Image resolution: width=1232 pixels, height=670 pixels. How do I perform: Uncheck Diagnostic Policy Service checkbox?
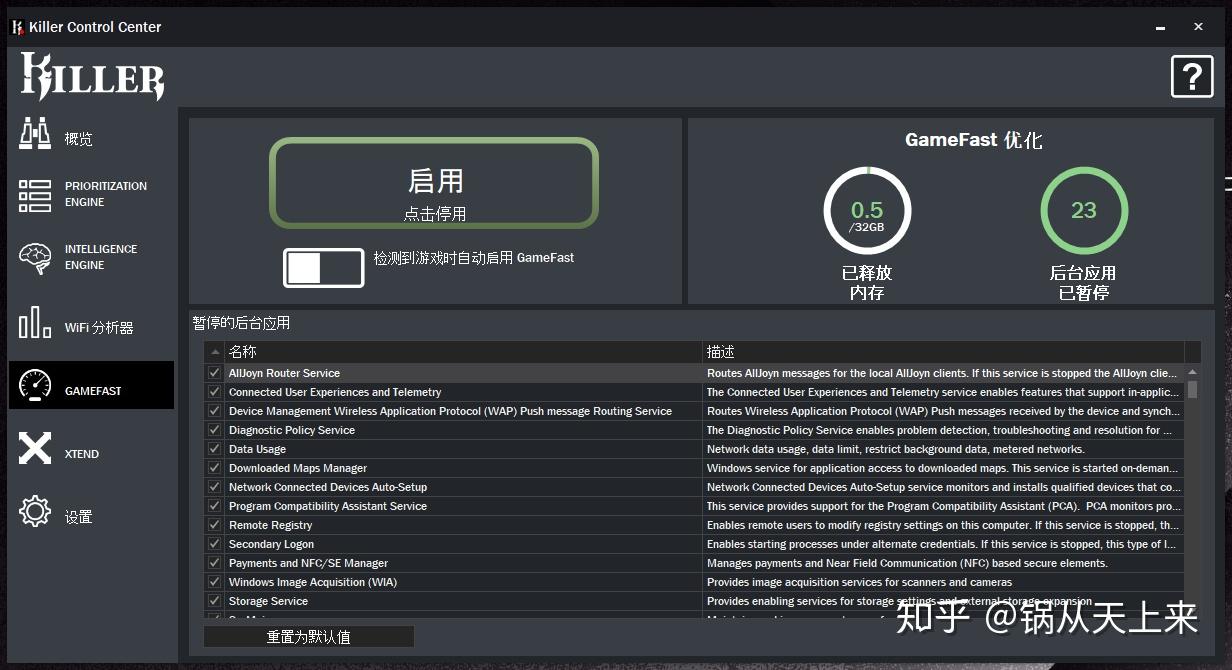[214, 430]
